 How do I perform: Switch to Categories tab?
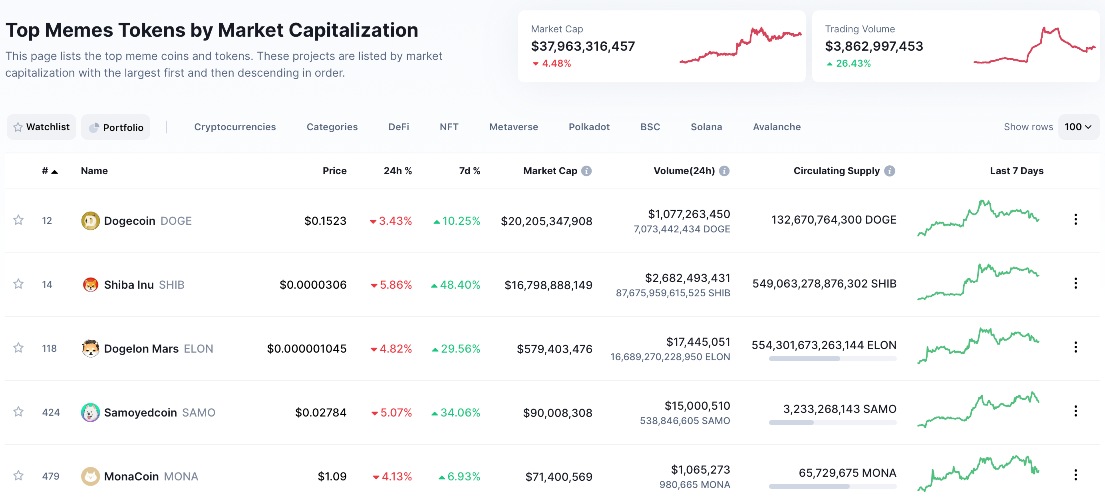tap(332, 127)
